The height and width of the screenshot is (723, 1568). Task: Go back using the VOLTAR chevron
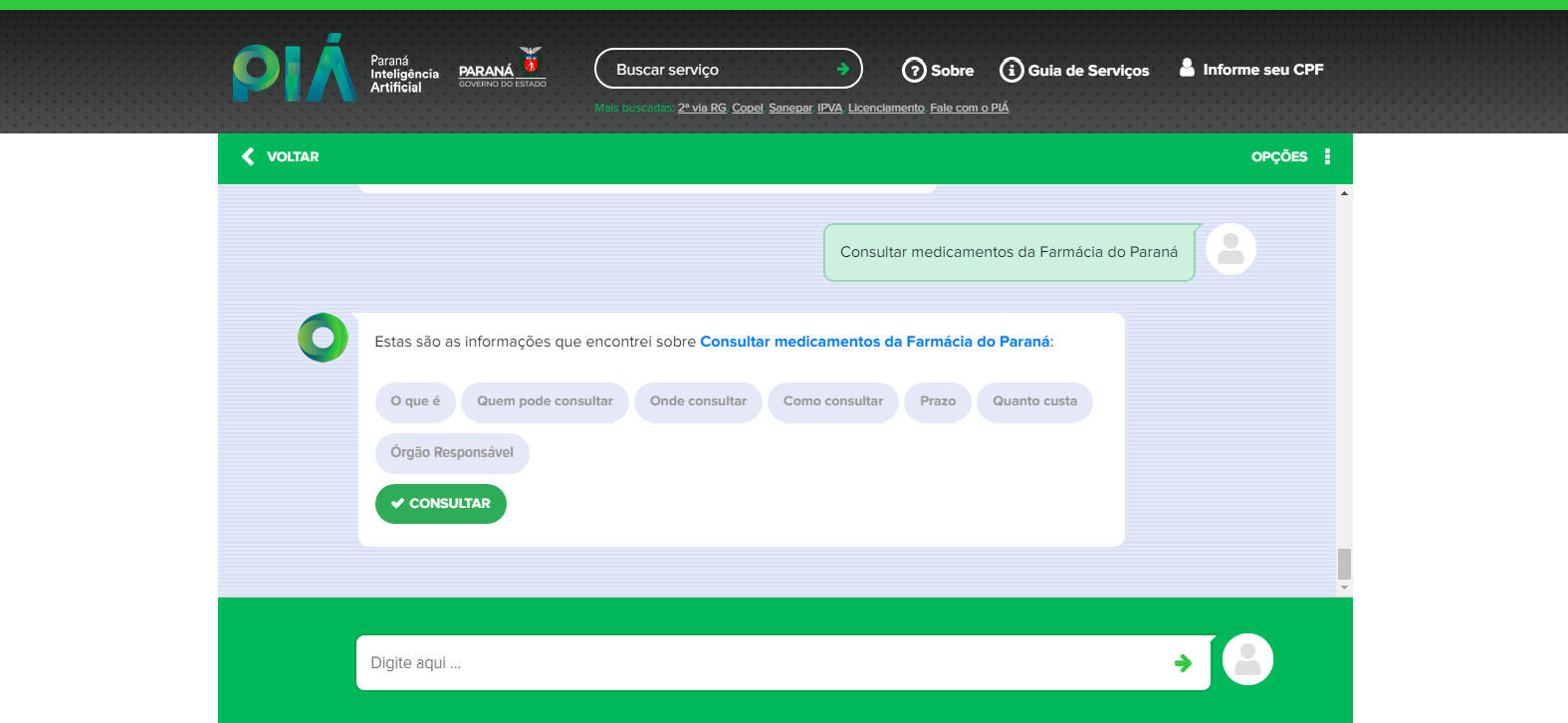click(248, 156)
